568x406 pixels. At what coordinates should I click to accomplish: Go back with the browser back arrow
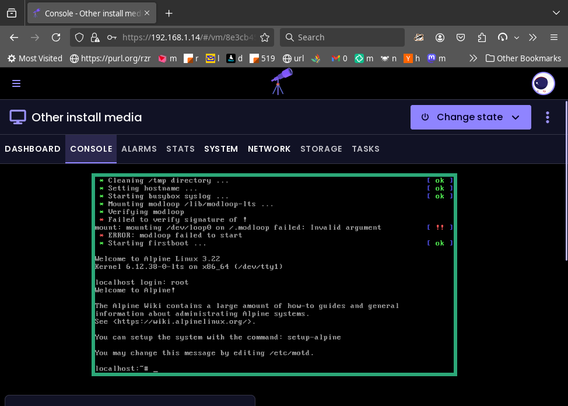[x=14, y=37]
